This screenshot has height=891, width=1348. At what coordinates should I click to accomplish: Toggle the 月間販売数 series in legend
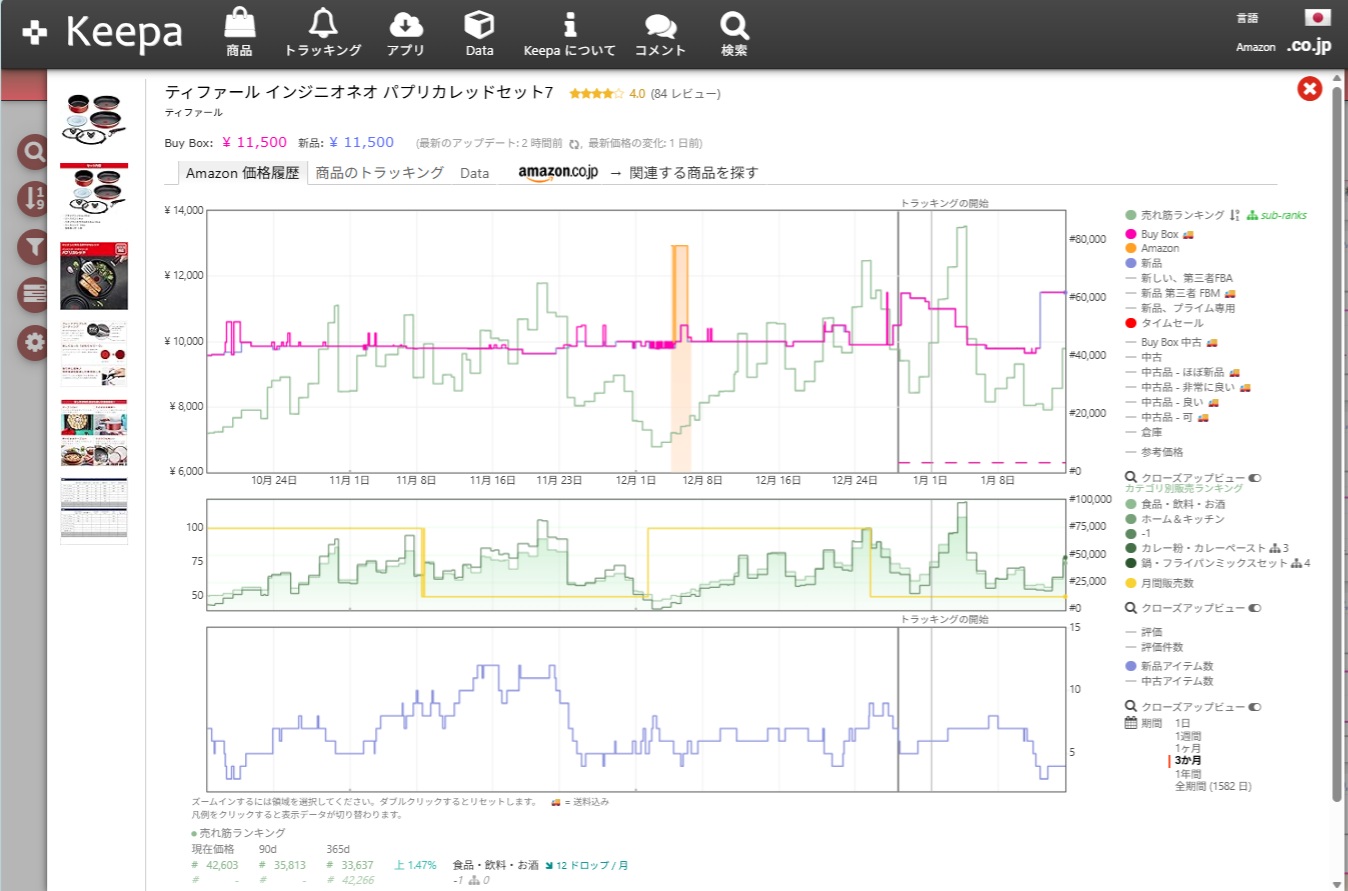[1166, 583]
